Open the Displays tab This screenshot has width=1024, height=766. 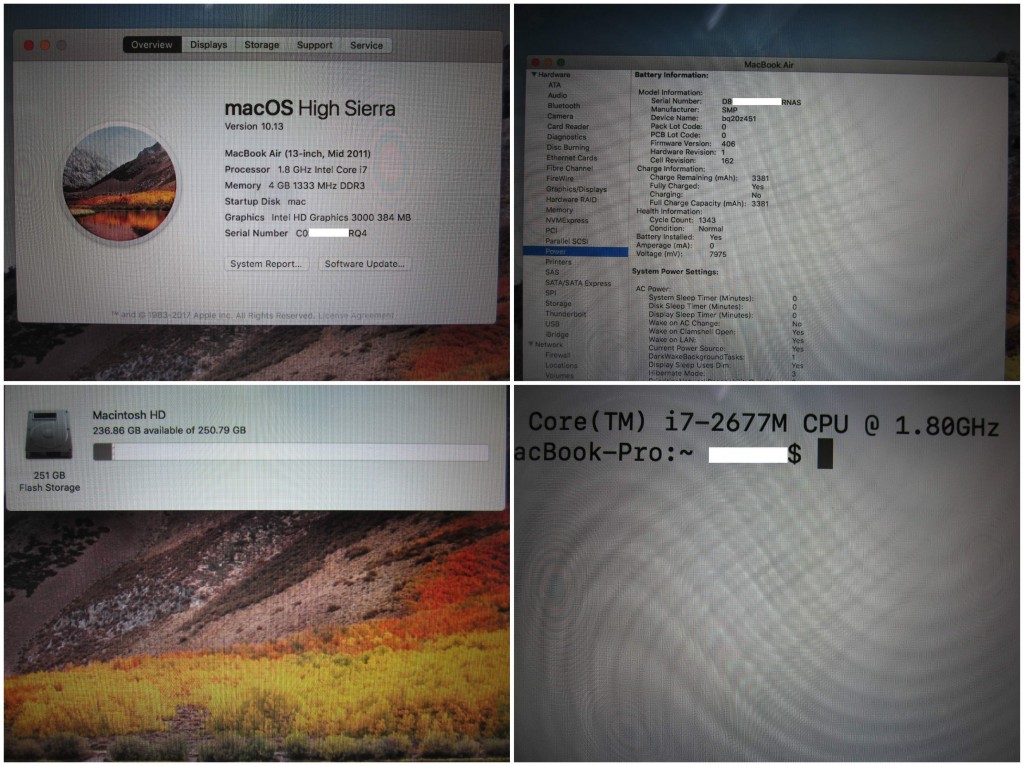tap(209, 45)
